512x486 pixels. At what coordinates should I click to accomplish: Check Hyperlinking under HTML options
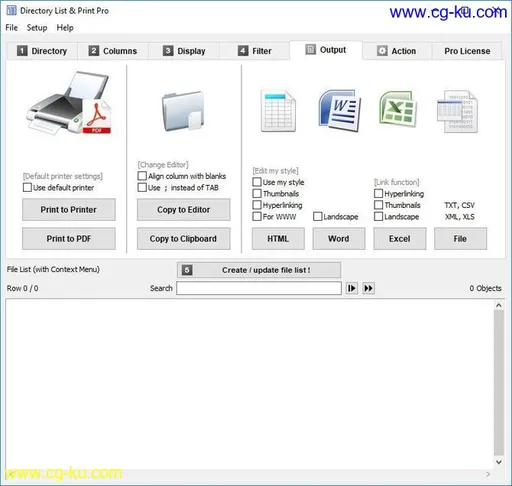click(257, 205)
